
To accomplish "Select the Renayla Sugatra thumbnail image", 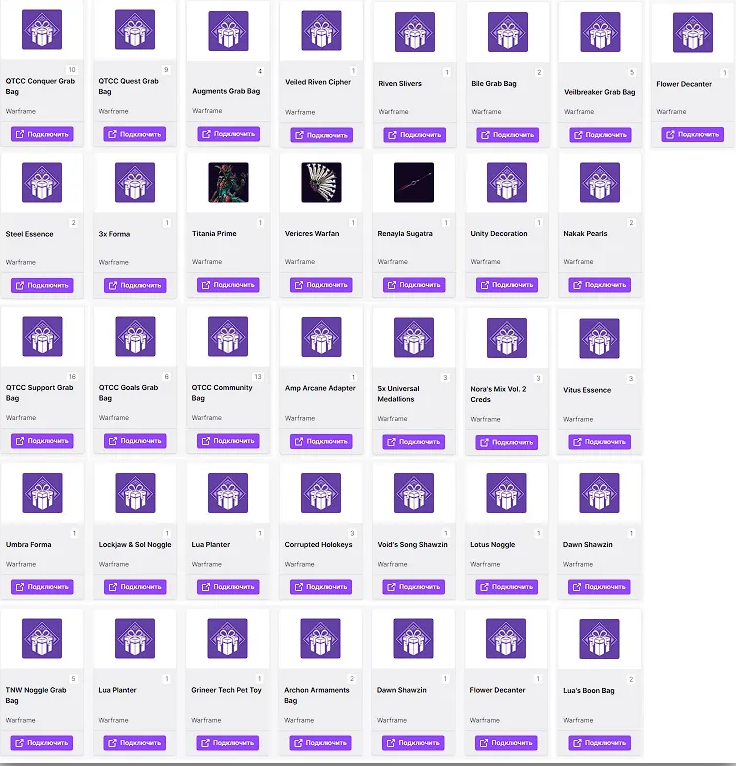I will [x=414, y=183].
